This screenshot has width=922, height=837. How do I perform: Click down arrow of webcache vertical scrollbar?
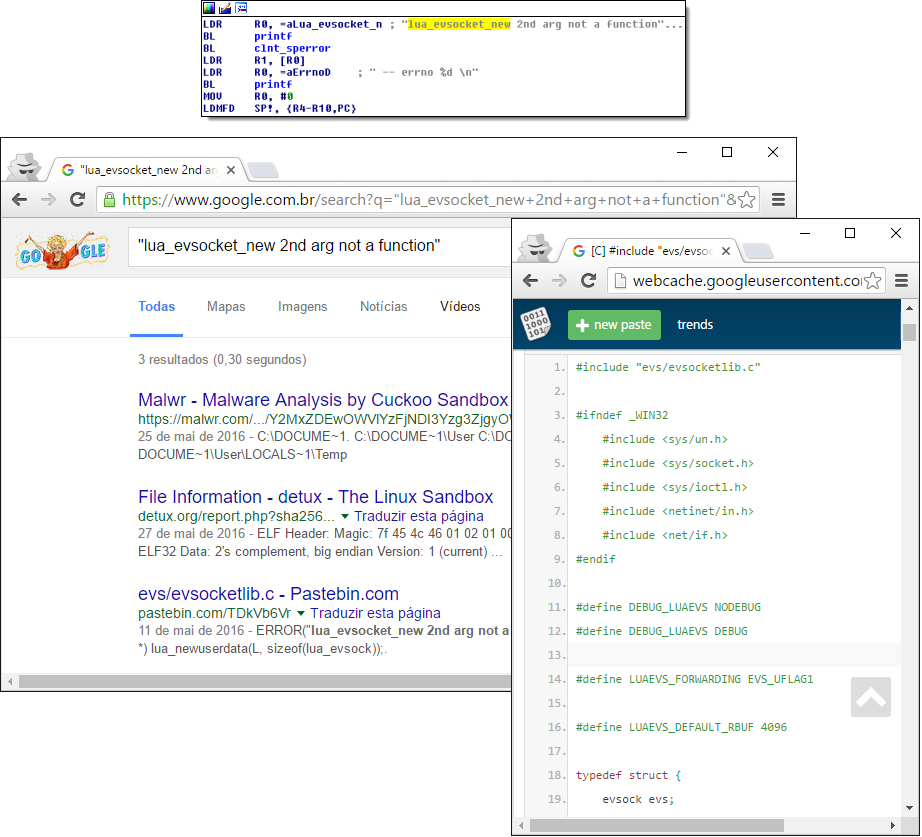click(x=909, y=808)
